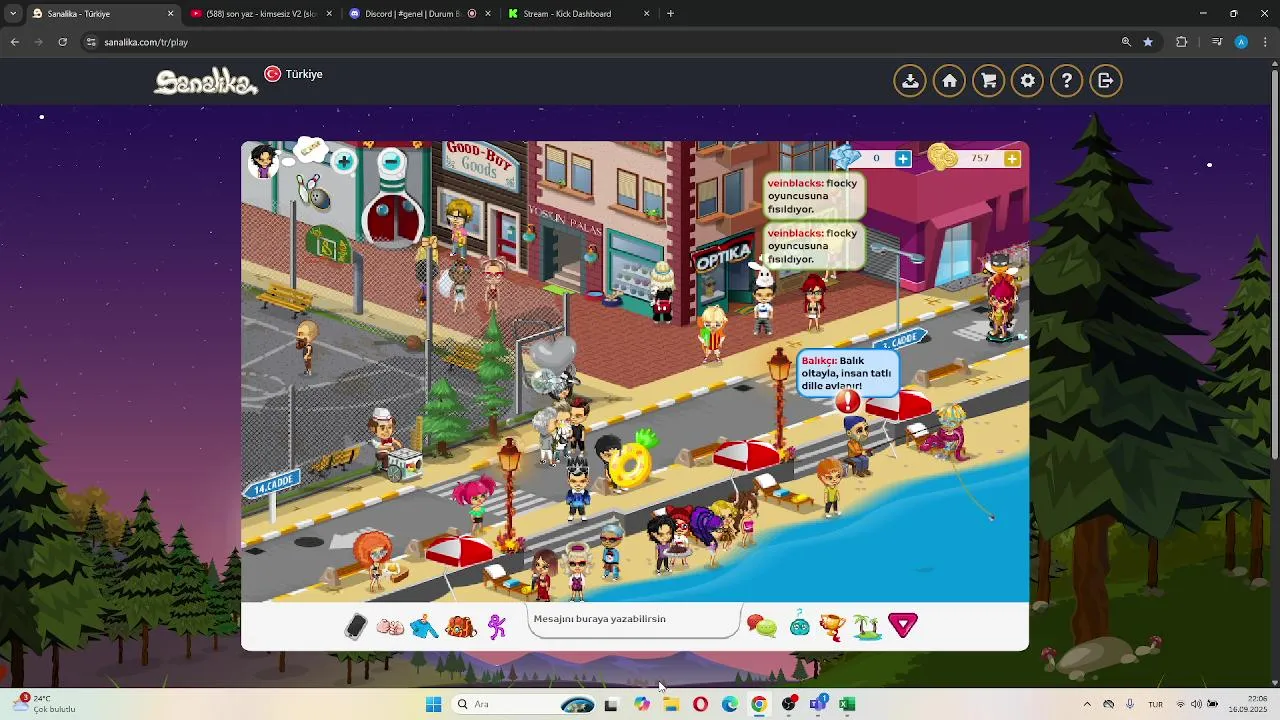This screenshot has width=1280, height=720.
Task: Open the tab search dropdown arrow
Action: [12, 14]
